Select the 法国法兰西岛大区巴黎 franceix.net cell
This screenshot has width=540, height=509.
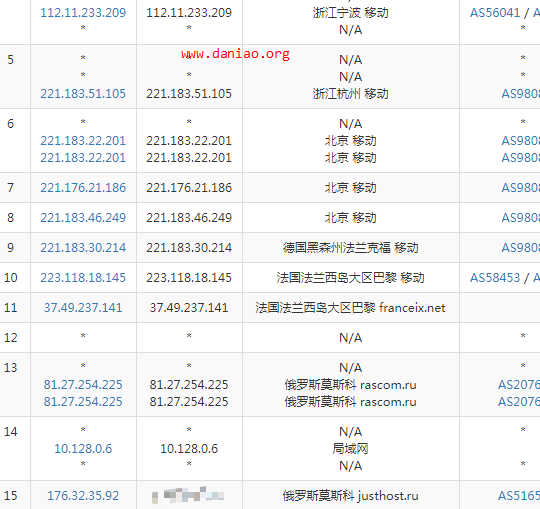[x=351, y=308]
